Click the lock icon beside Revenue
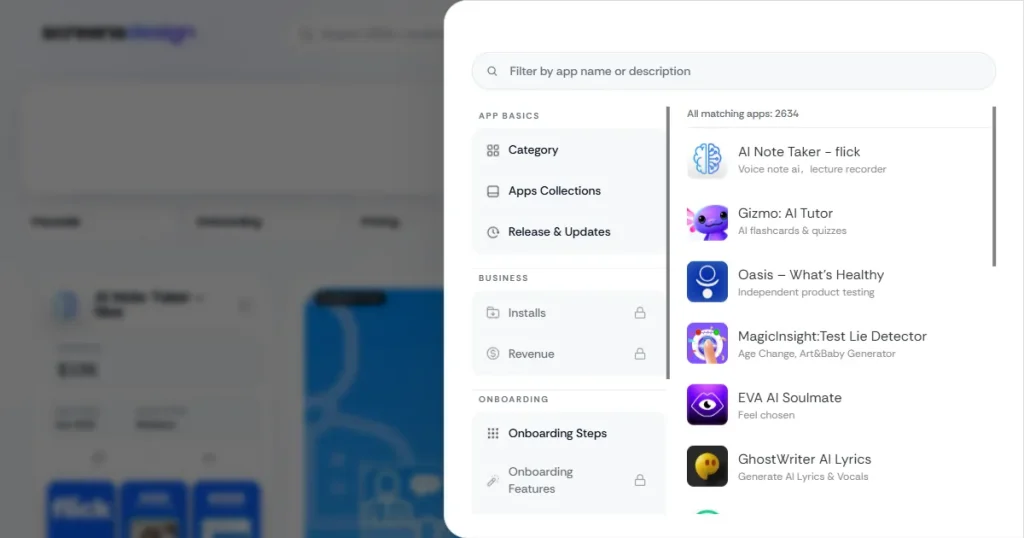The width and height of the screenshot is (1024, 538). click(x=640, y=354)
